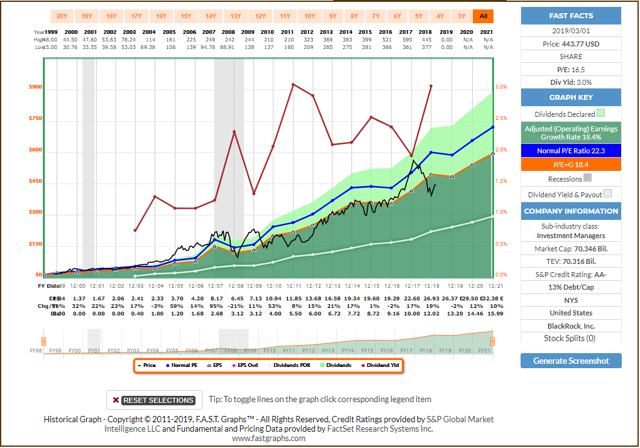Toggle the Dividends POR legend item
Image resolution: width=640 pixels, height=448 pixels.
(x=289, y=365)
